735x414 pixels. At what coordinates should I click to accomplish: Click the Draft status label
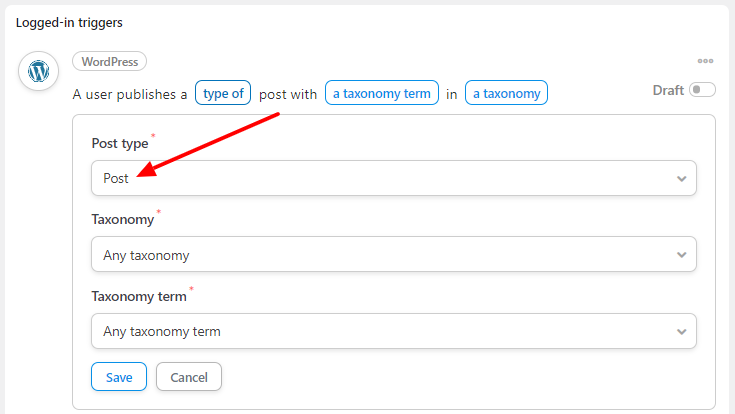pyautogui.click(x=668, y=90)
